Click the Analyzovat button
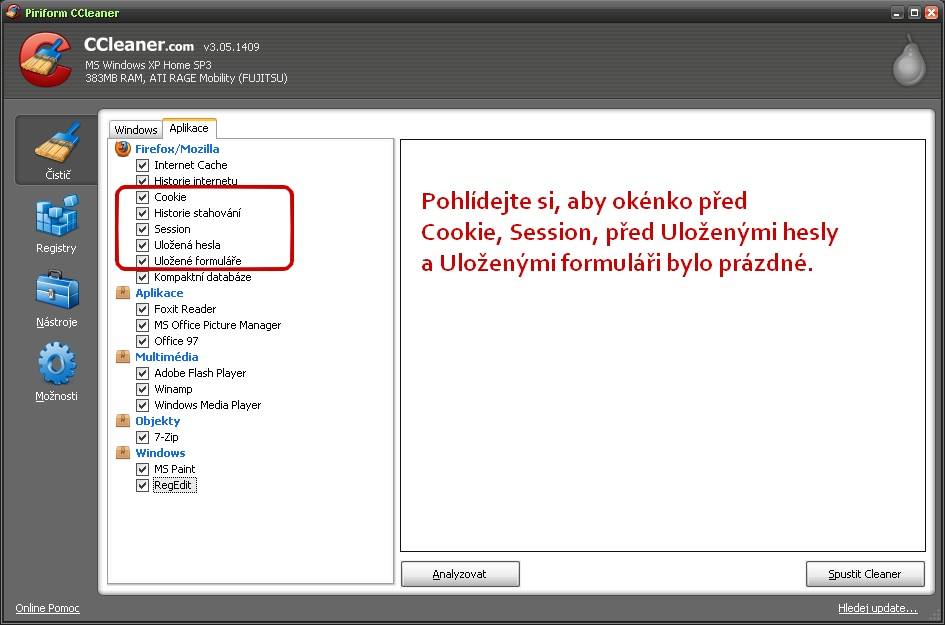Screen dimensions: 945x625 [x=460, y=574]
